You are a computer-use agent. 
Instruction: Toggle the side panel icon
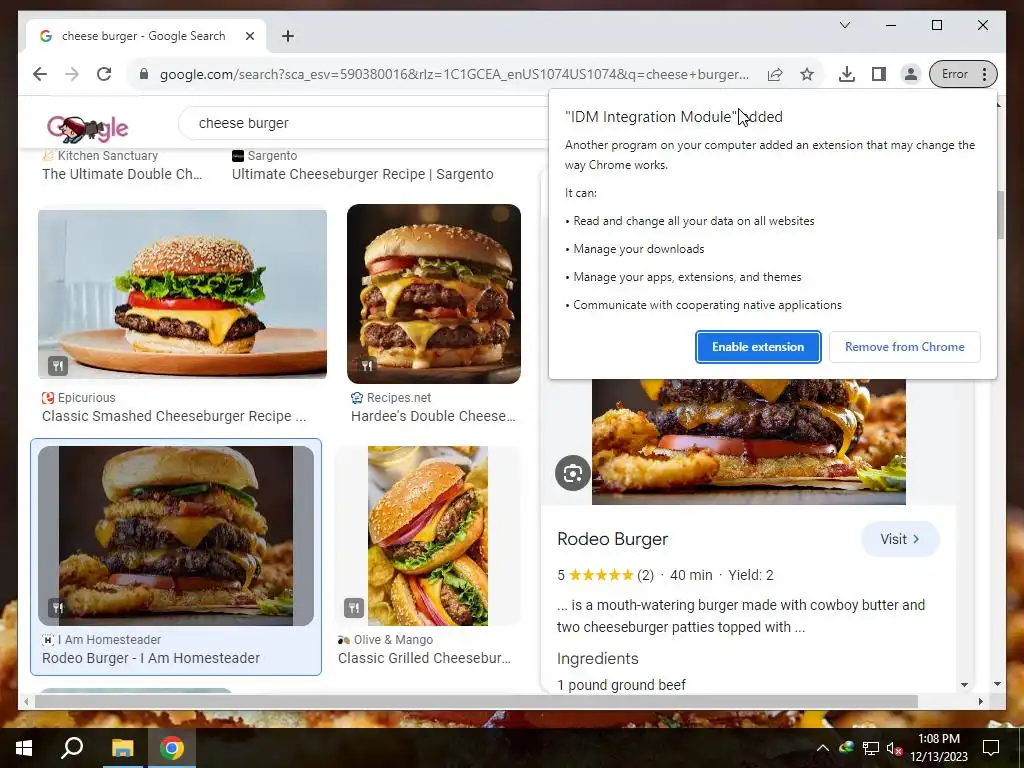(x=878, y=74)
